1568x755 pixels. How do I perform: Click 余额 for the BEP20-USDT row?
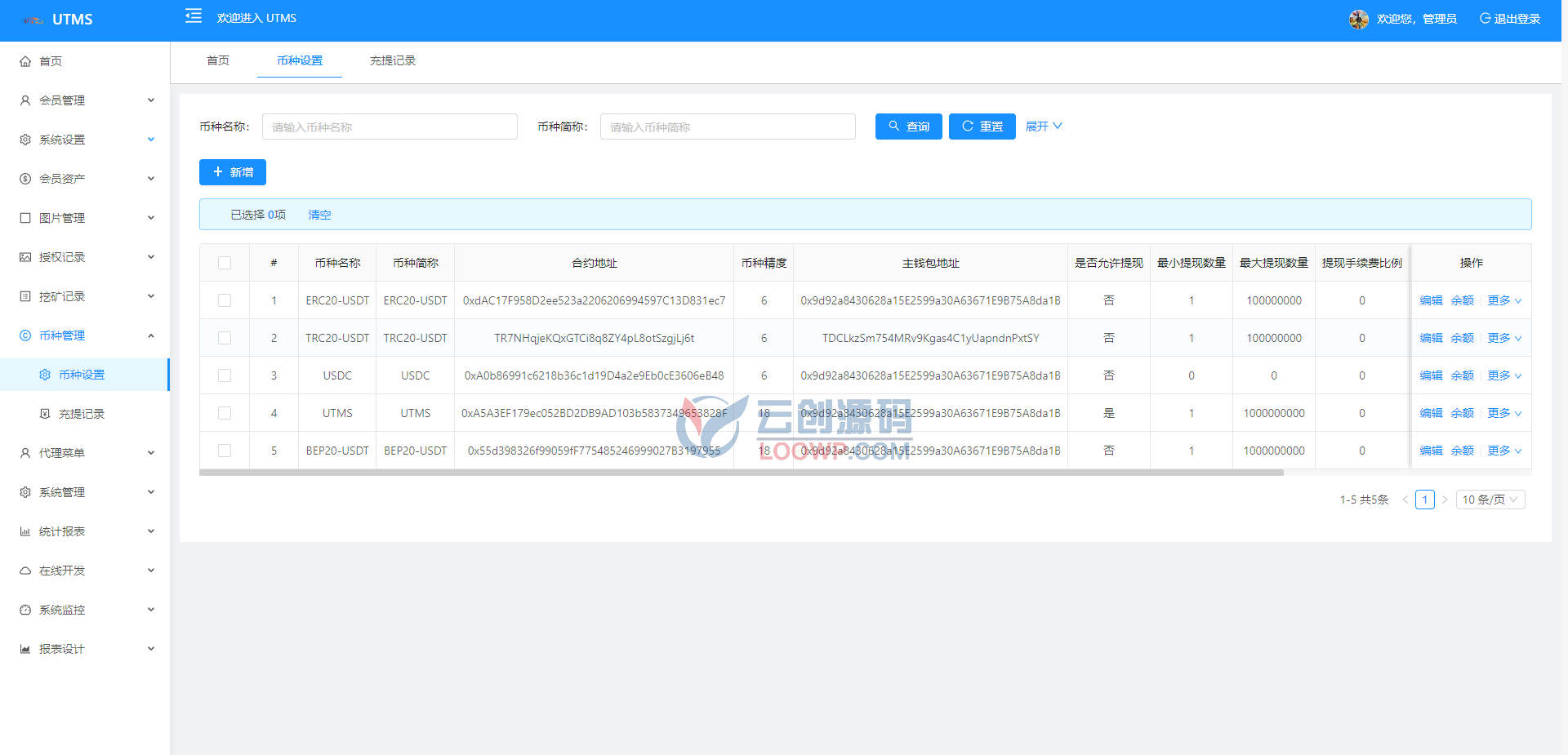[1462, 451]
